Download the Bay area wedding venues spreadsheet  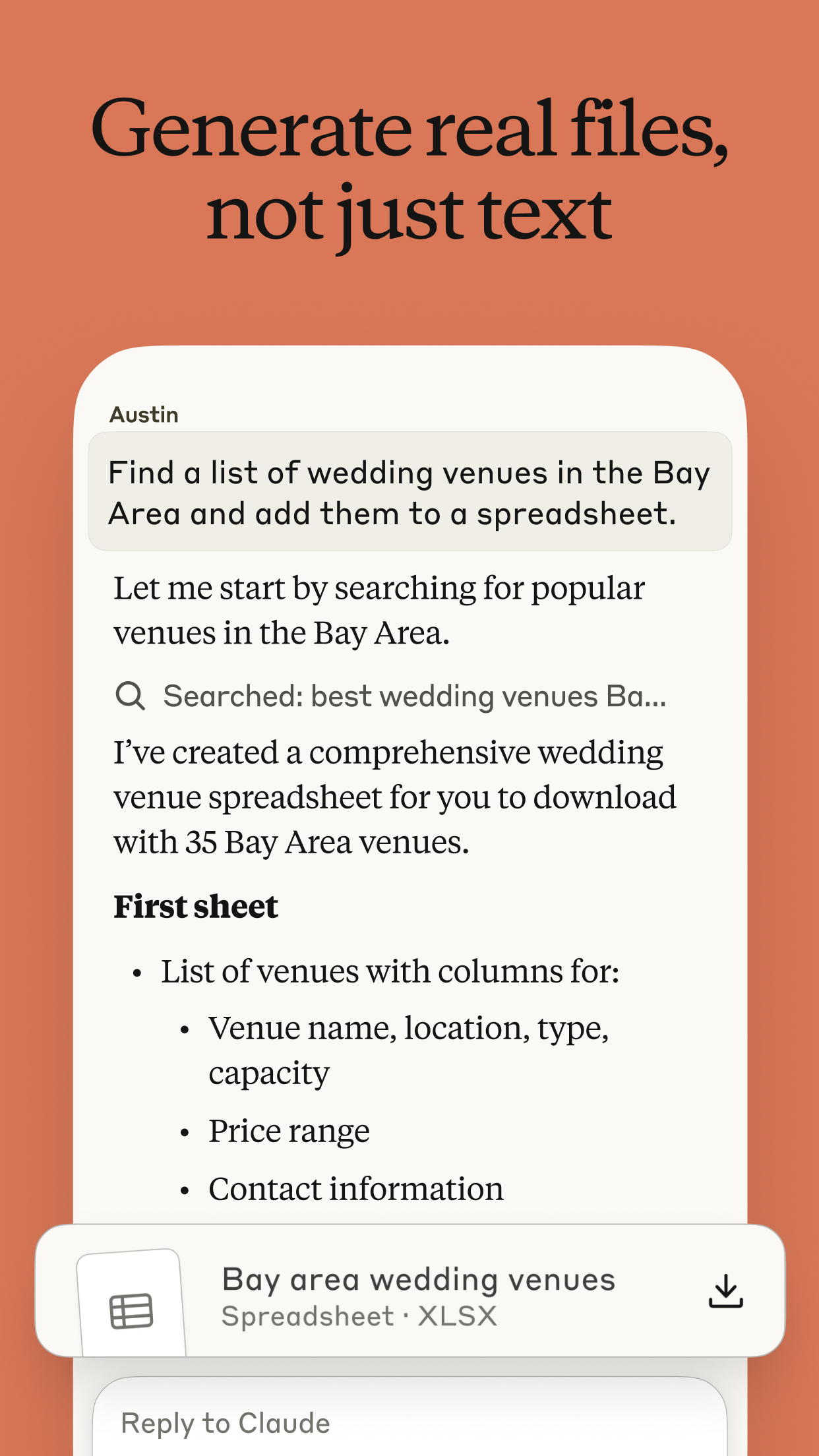coord(725,1291)
